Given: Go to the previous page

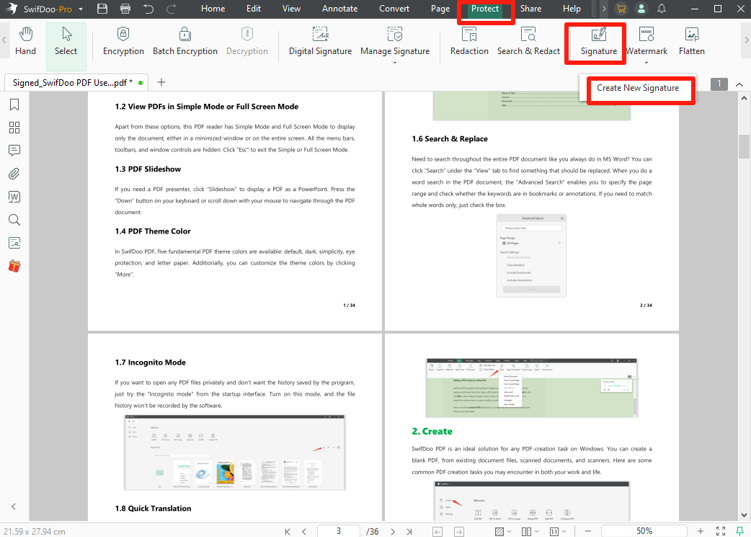Looking at the screenshot, I should [304, 531].
